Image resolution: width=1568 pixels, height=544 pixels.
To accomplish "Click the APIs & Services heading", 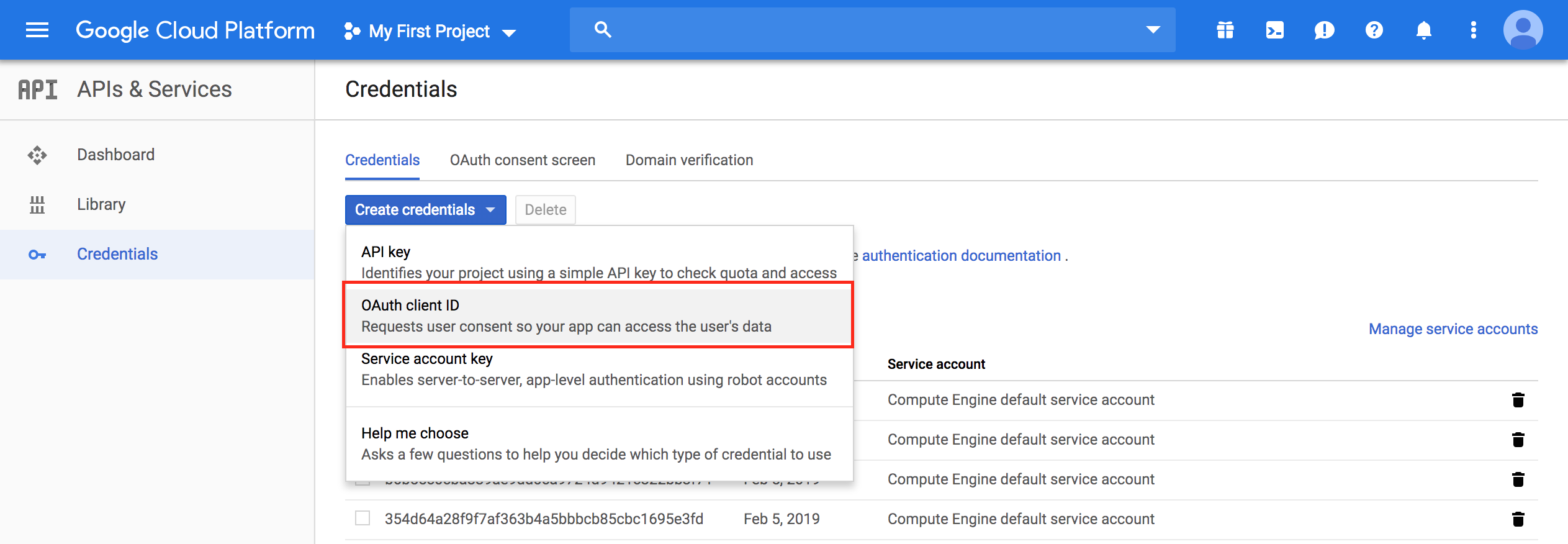I will (x=155, y=89).
